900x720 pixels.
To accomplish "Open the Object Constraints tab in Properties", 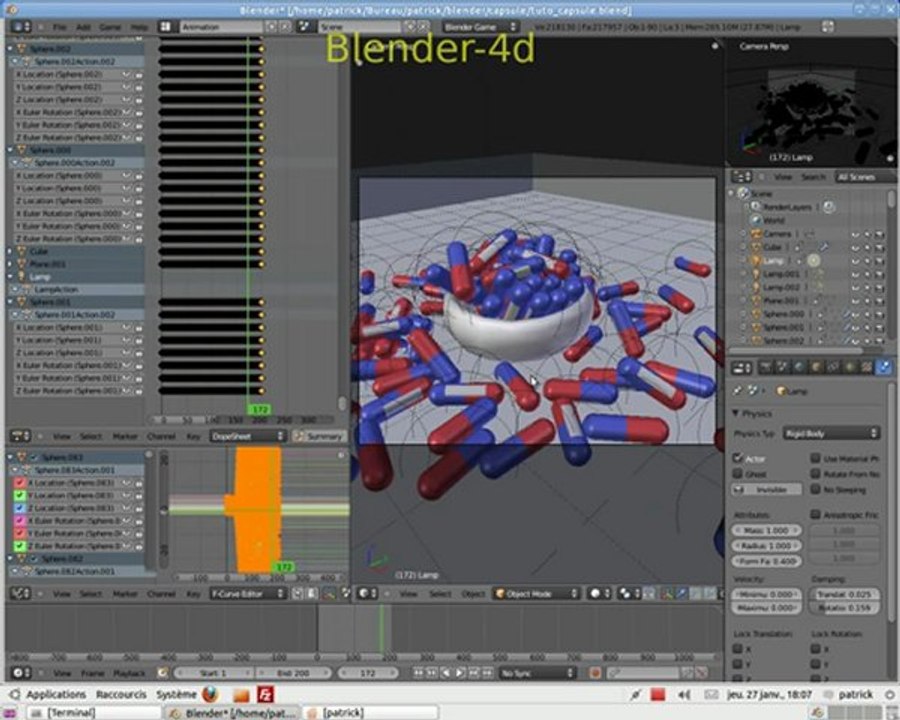I will (x=833, y=367).
